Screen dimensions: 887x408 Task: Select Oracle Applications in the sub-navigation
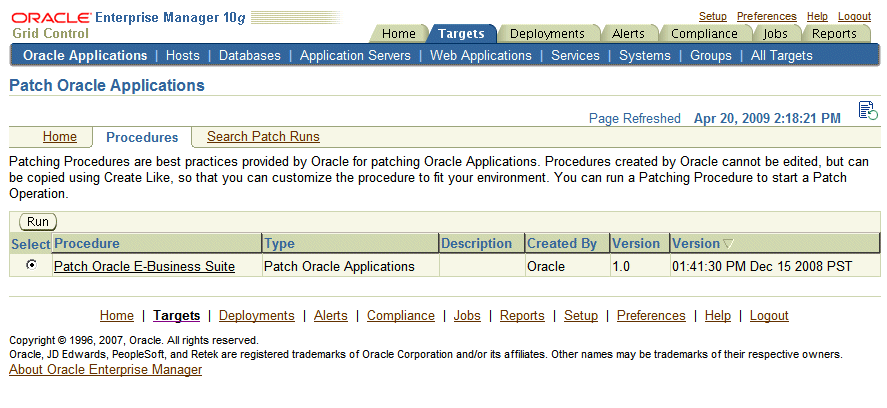click(85, 55)
